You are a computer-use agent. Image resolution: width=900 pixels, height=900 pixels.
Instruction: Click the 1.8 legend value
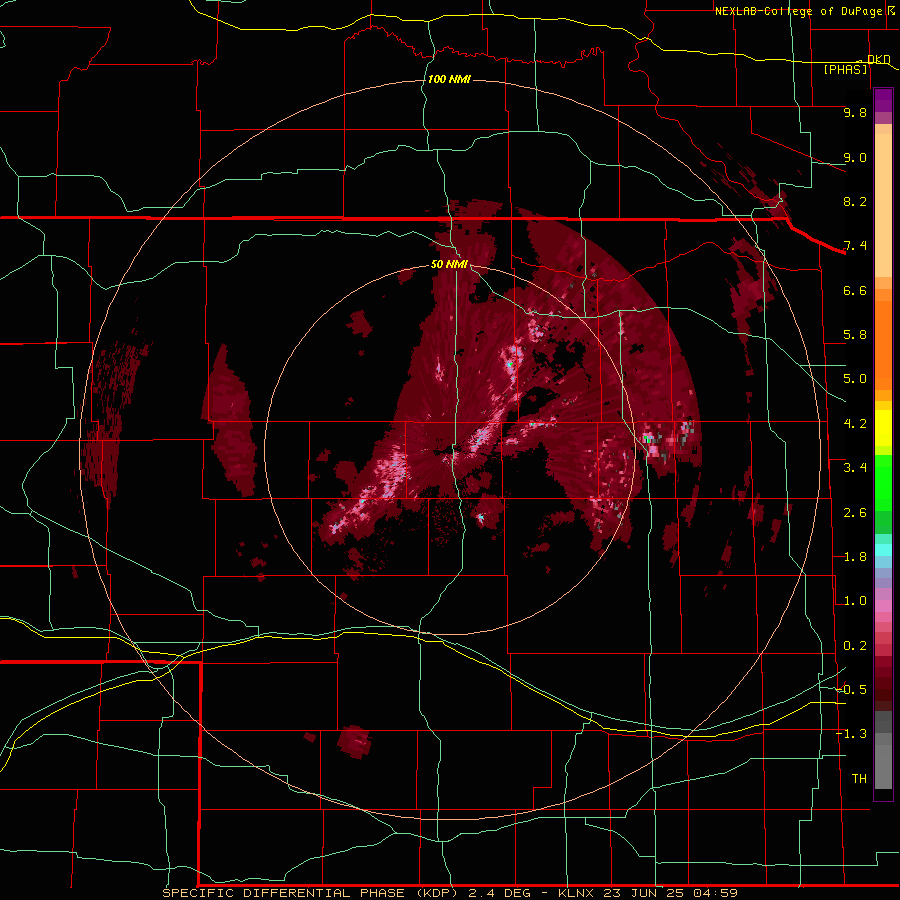pos(855,557)
